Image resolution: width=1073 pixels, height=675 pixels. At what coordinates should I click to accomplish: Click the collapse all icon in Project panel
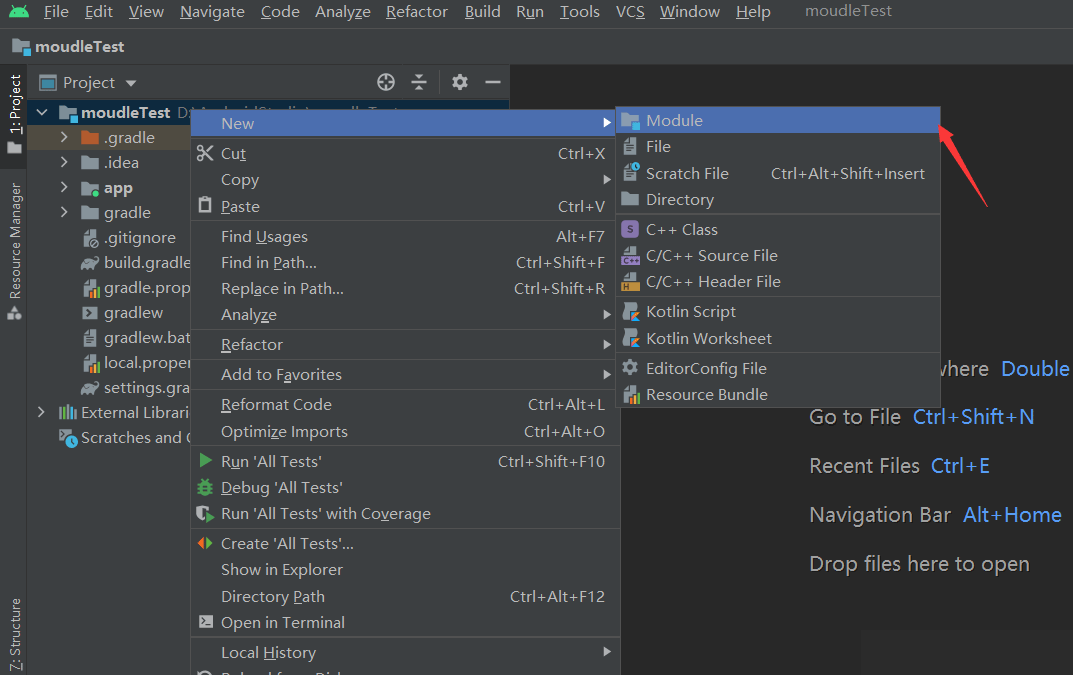[x=419, y=82]
